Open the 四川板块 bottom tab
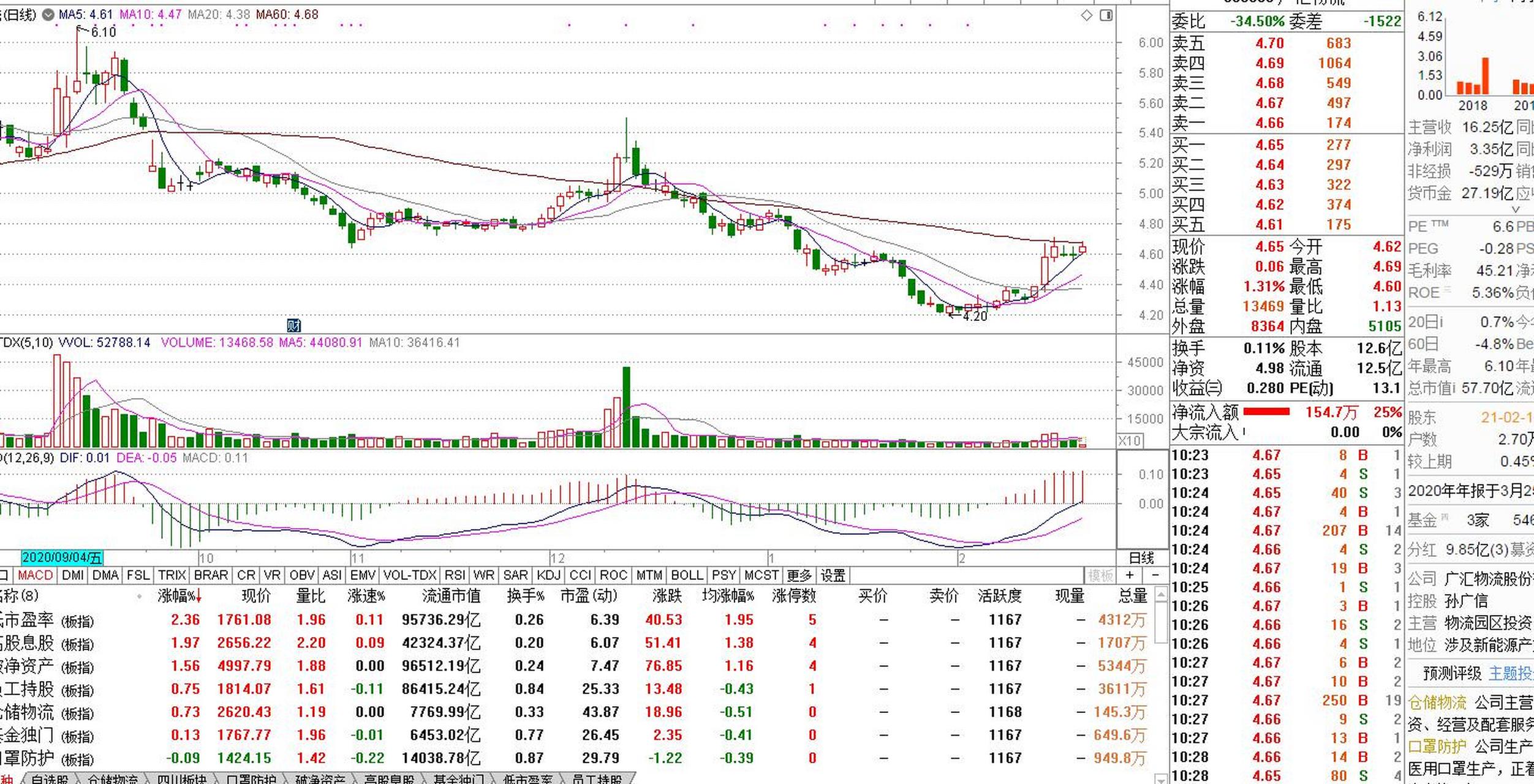Viewport: 1534px width, 784px height. click(181, 779)
